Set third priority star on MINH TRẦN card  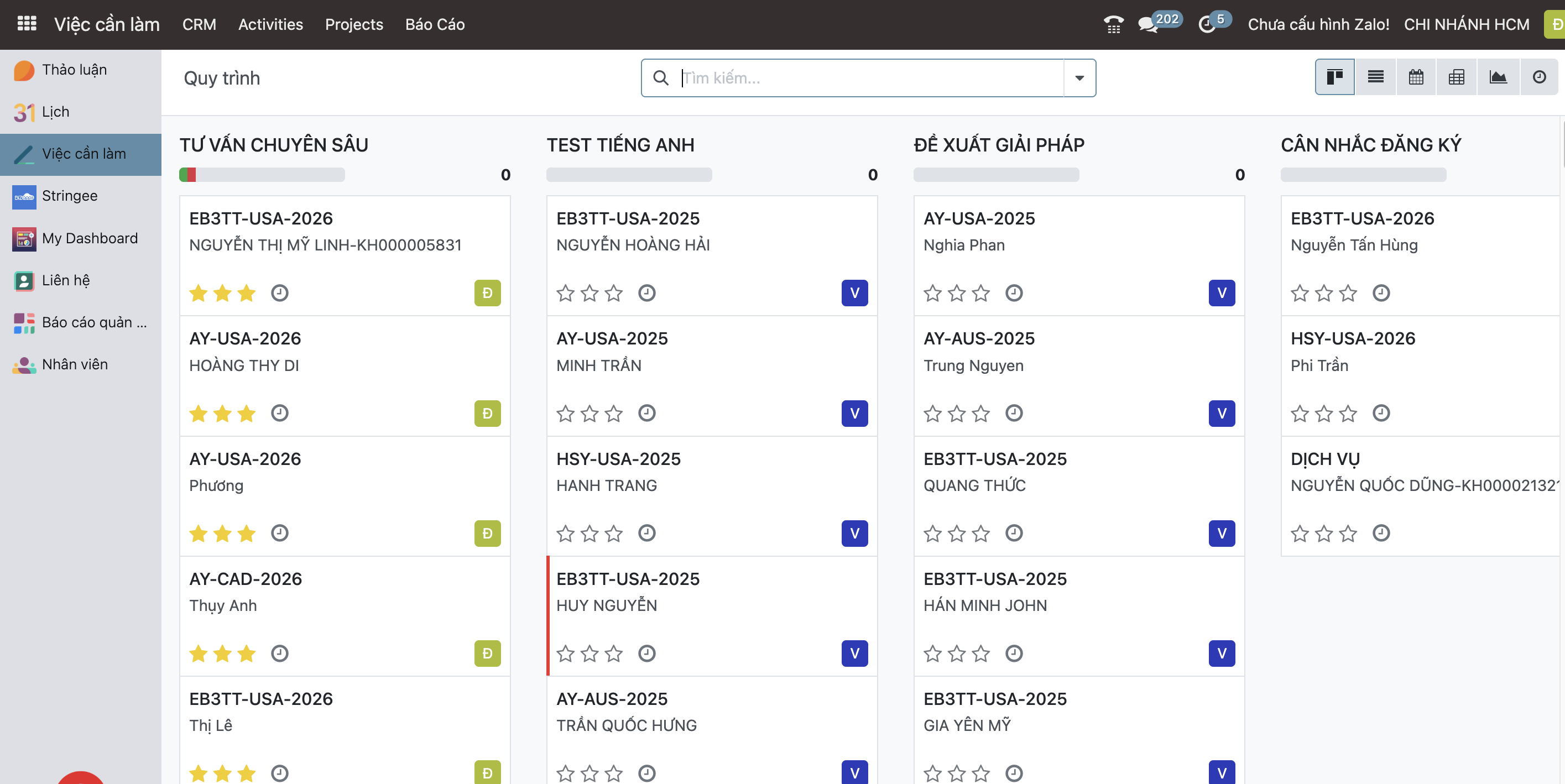point(614,414)
